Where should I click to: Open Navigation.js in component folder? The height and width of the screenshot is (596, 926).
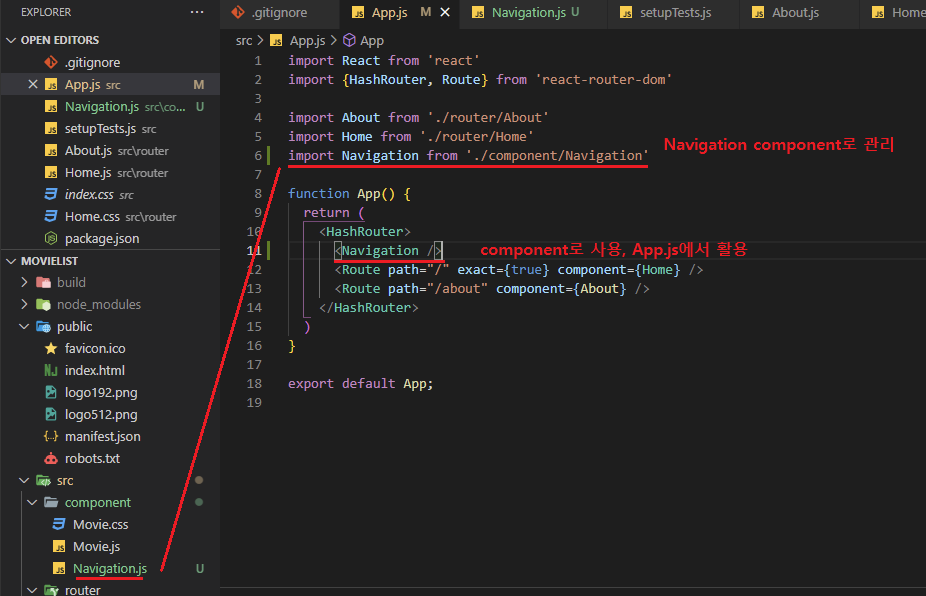pos(110,568)
